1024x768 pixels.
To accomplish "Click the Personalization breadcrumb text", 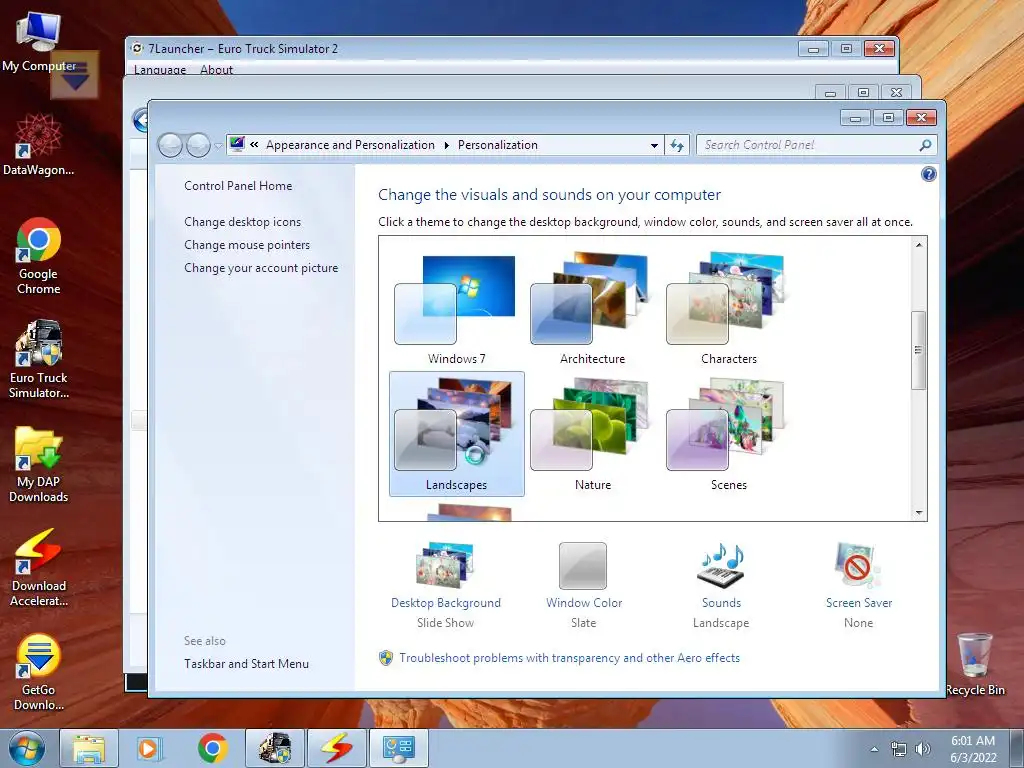I will [498, 145].
